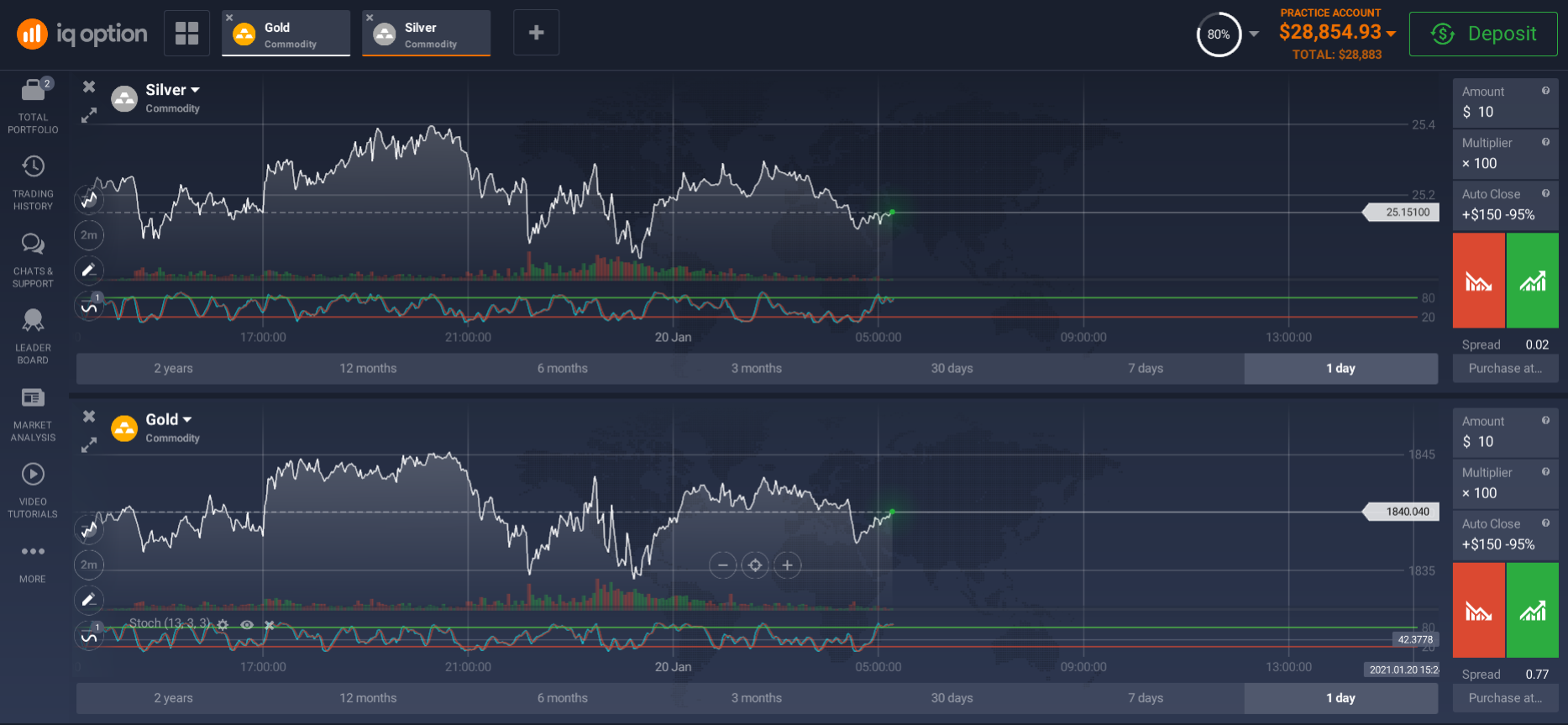Change chart type on Silver chart

pyautogui.click(x=89, y=199)
